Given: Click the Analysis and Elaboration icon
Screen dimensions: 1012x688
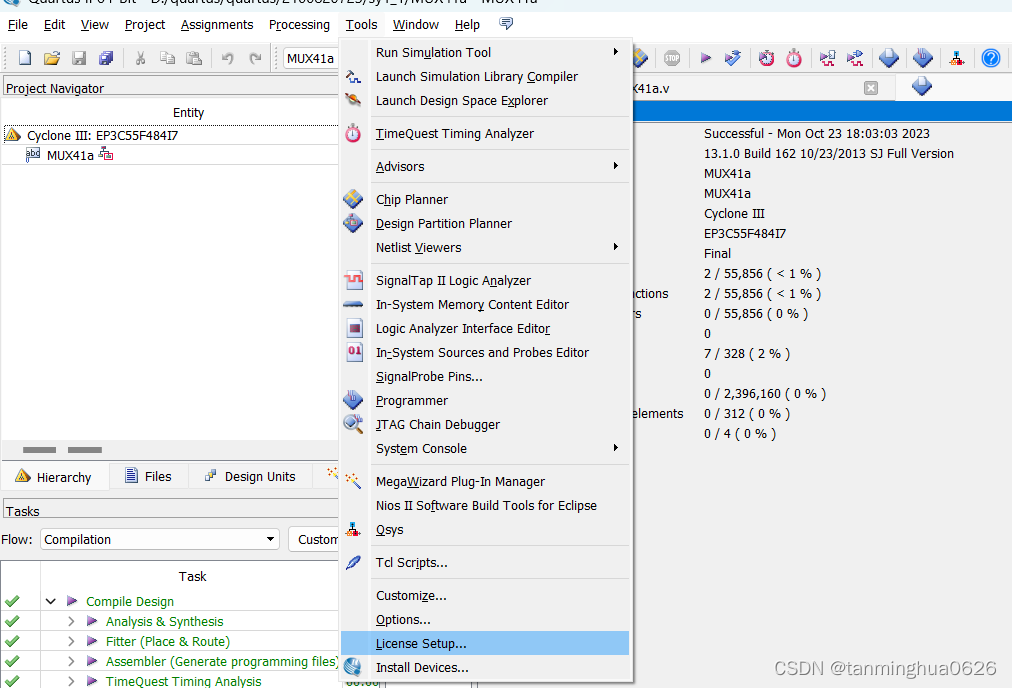Looking at the screenshot, I should (733, 58).
